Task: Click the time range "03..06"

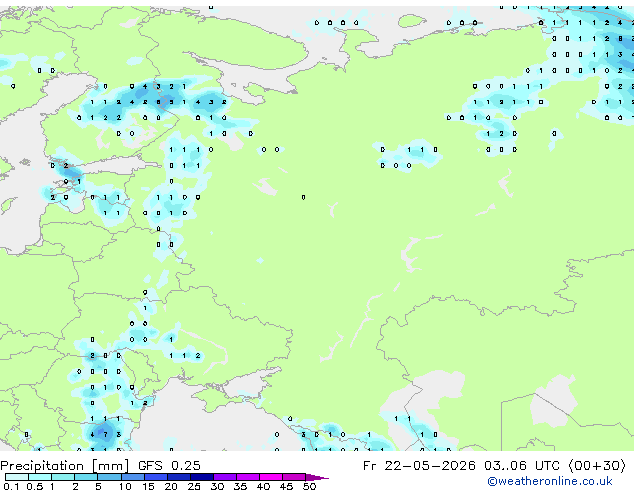Action: point(505,466)
